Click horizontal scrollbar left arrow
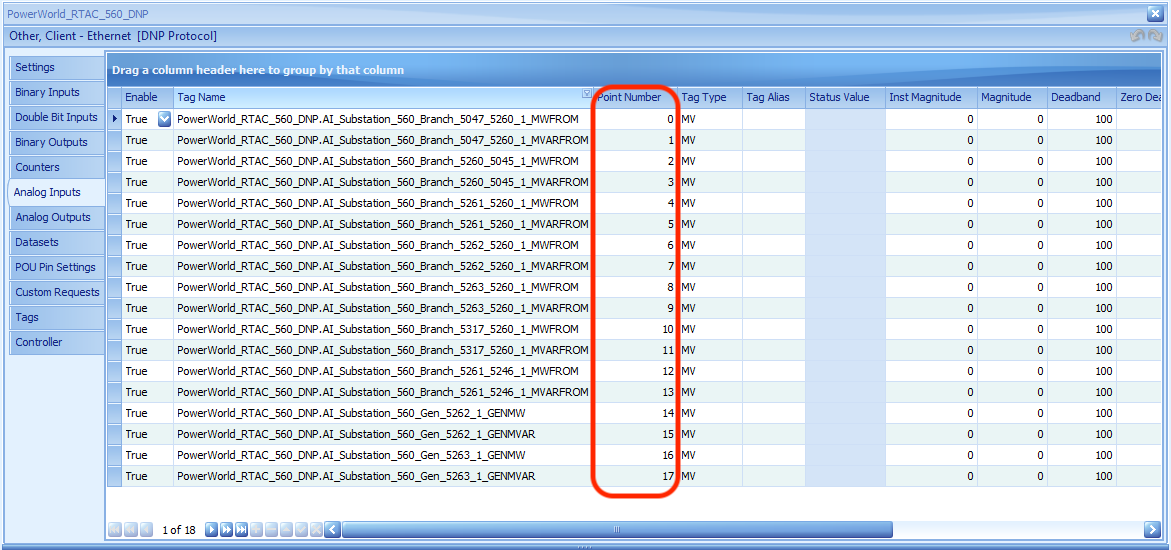 pos(333,530)
